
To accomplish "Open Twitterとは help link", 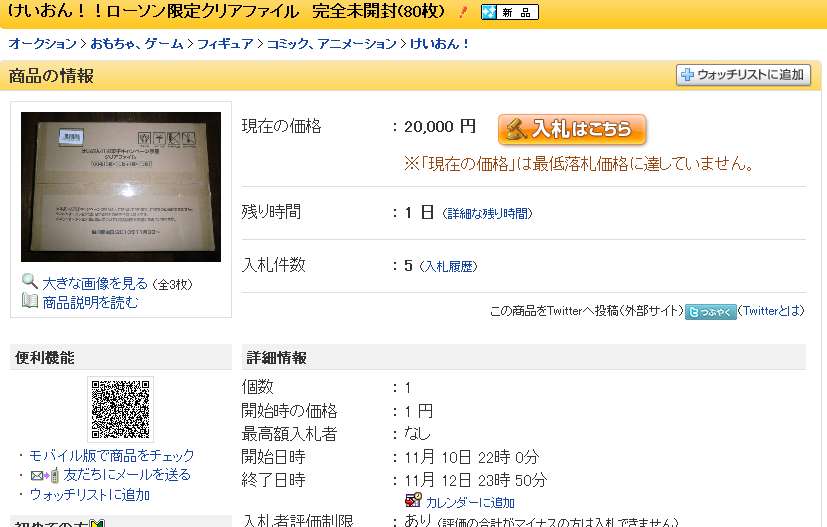I will pyautogui.click(x=773, y=311).
